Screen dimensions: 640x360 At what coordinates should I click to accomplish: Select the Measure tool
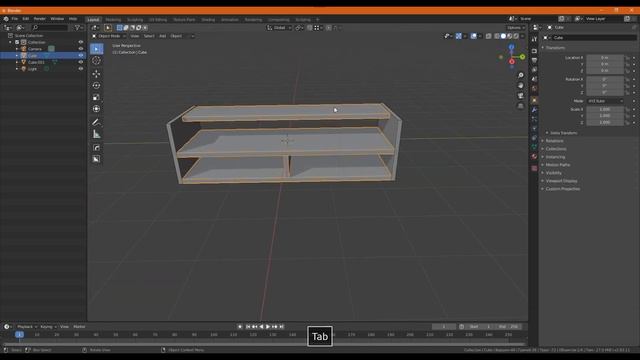pyautogui.click(x=96, y=134)
